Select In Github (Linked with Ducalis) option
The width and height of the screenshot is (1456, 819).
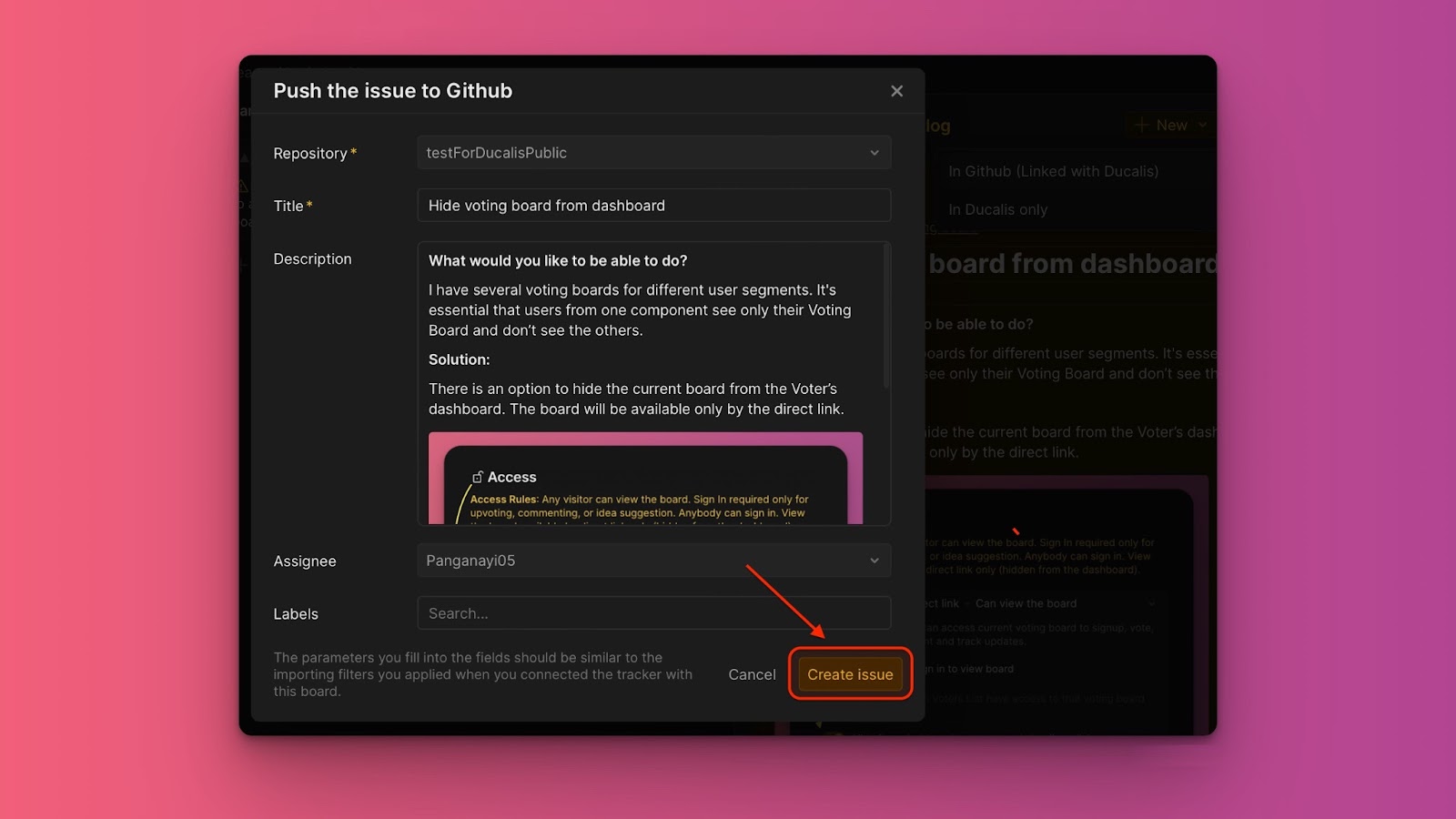pyautogui.click(x=1053, y=171)
